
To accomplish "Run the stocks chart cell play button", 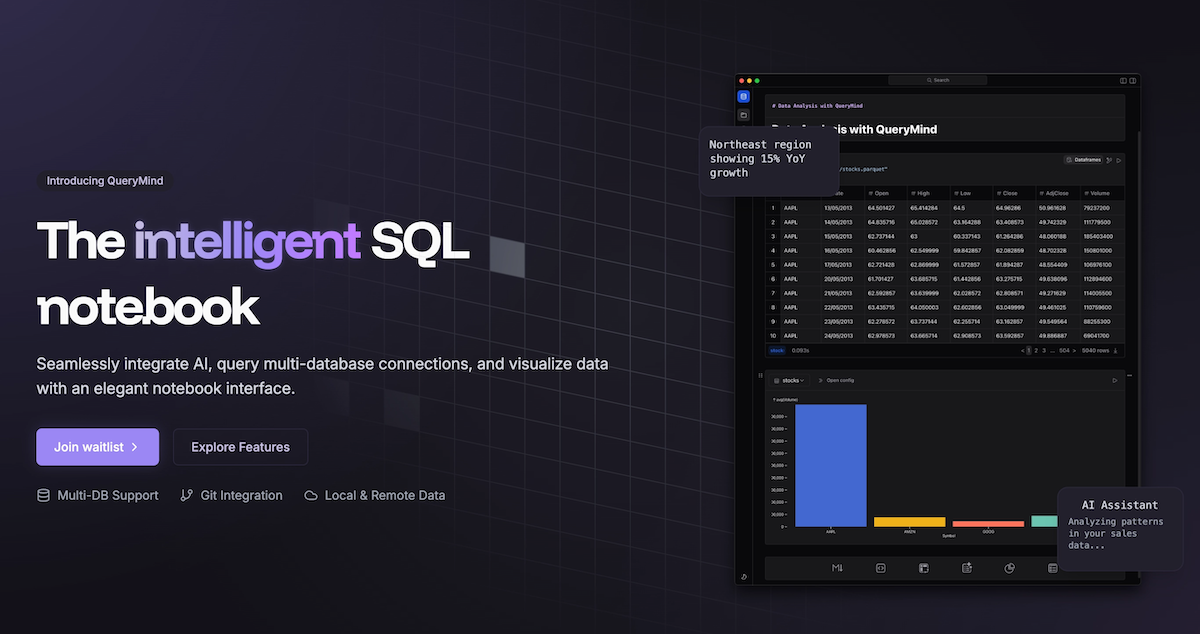I will 1114,380.
